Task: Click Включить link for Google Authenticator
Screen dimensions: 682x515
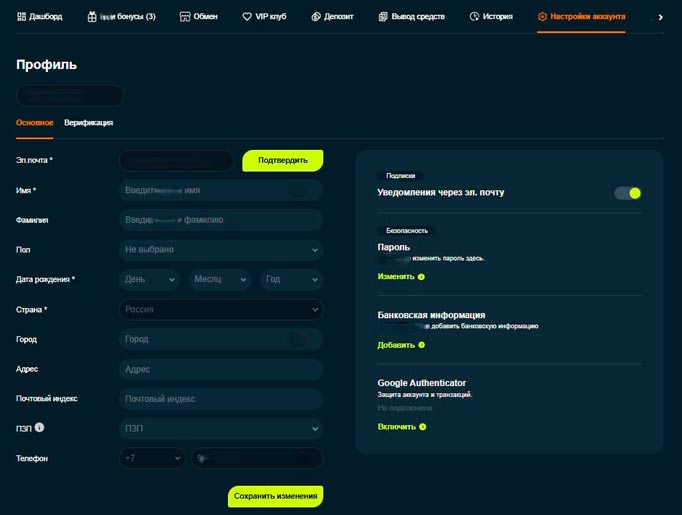Action: (400, 427)
